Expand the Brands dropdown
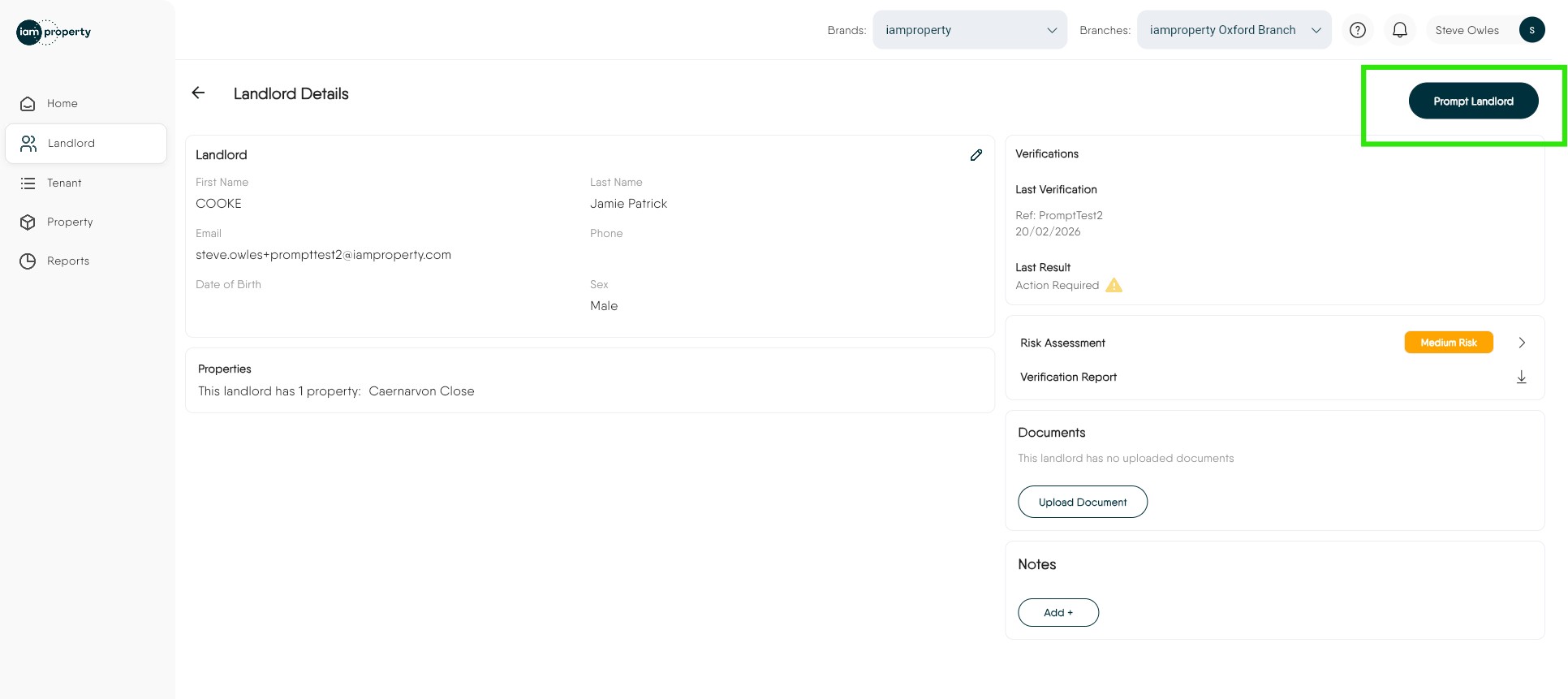The height and width of the screenshot is (699, 1568). (x=970, y=31)
